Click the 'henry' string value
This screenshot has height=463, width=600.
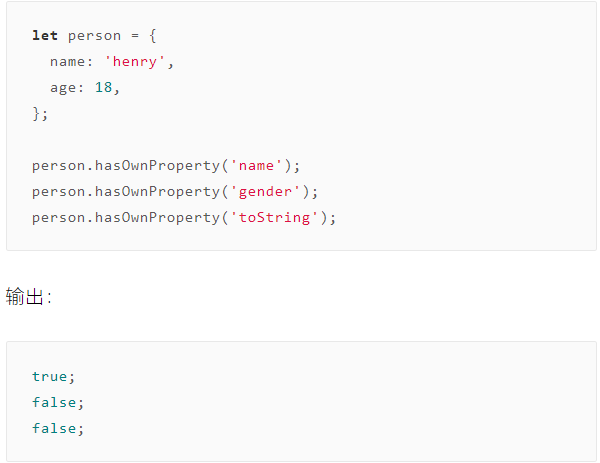pyautogui.click(x=135, y=62)
